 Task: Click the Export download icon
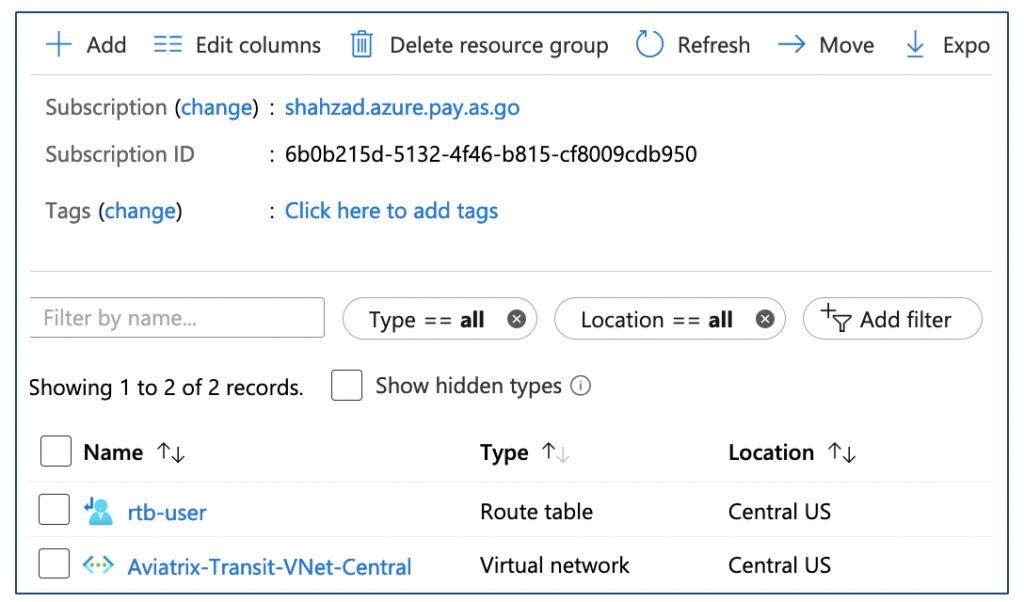(915, 44)
